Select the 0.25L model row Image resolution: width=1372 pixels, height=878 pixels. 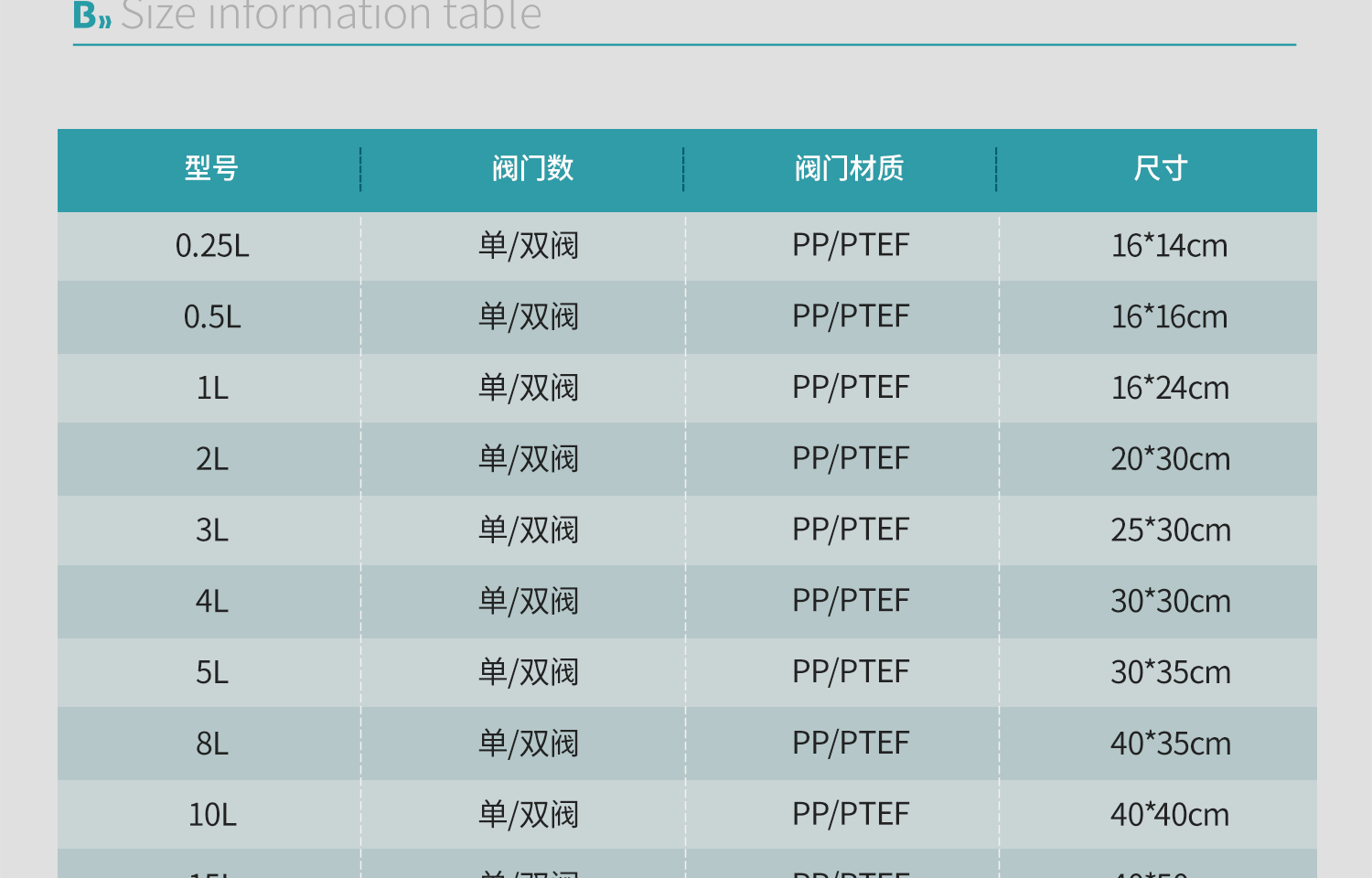[212, 245]
